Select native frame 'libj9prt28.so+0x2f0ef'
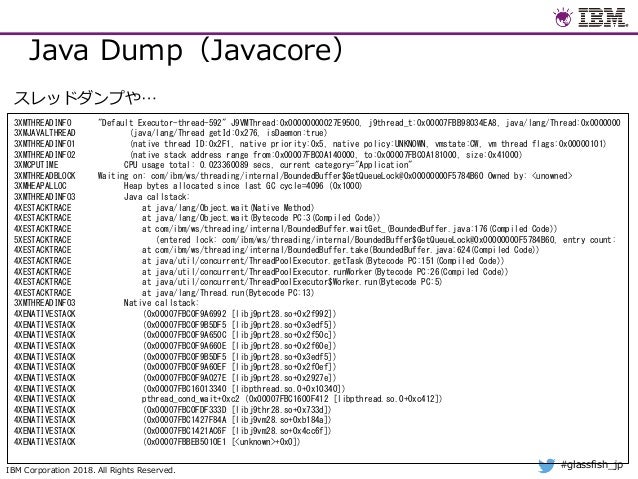 click(x=240, y=367)
